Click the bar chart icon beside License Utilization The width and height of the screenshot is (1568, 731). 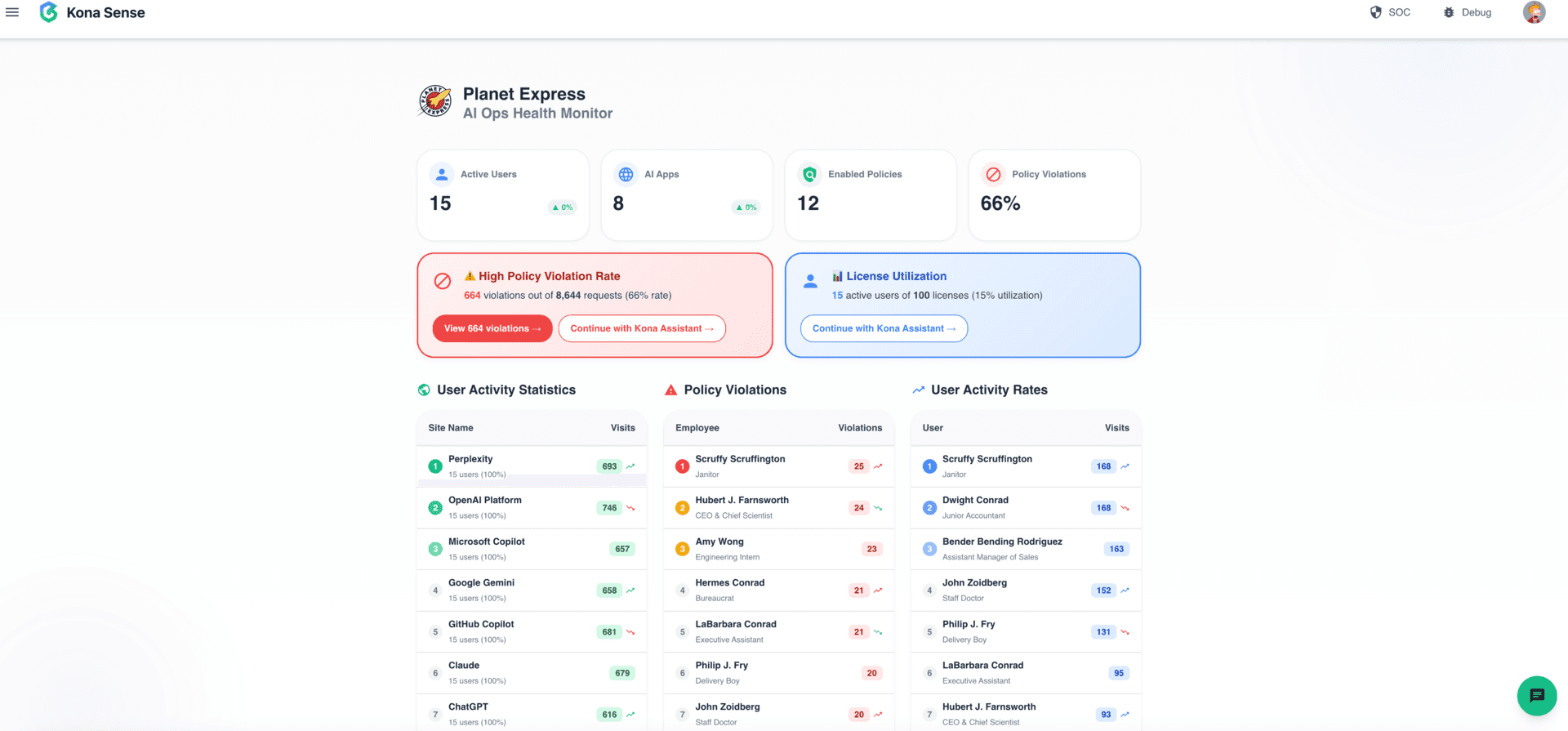837,276
